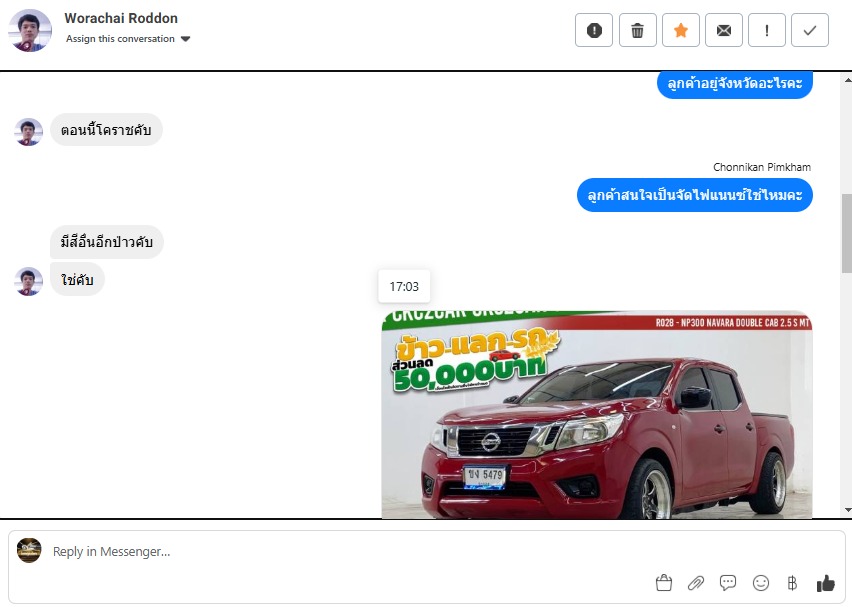Viewport: 852px width, 607px height.
Task: Open the shopping bag products icon
Action: [663, 583]
